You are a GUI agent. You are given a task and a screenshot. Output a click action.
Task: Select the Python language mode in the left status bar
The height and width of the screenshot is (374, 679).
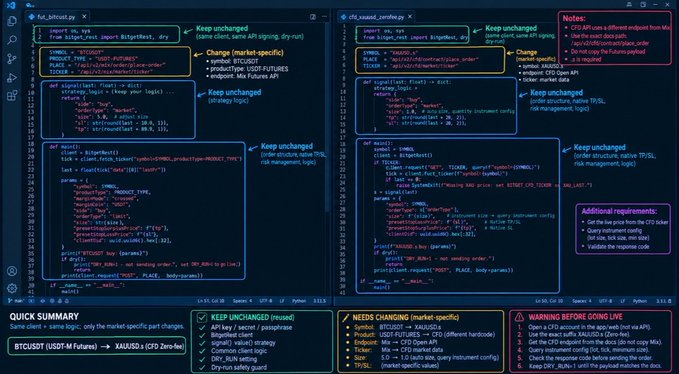click(299, 301)
